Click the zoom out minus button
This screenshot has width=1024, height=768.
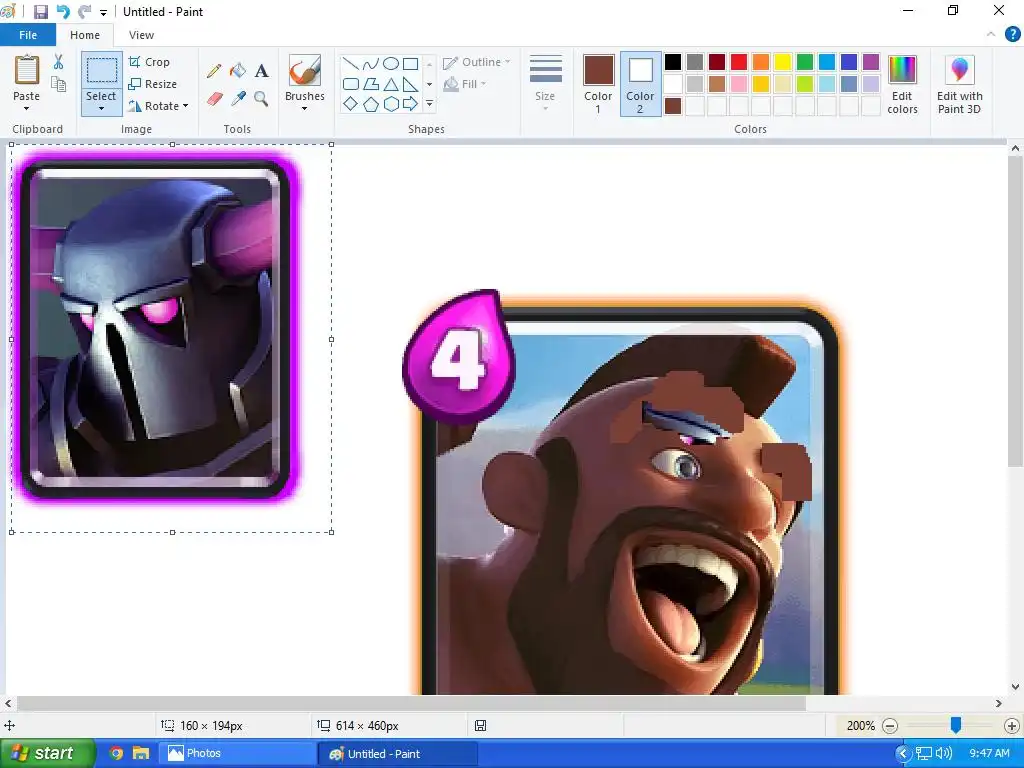coord(889,726)
